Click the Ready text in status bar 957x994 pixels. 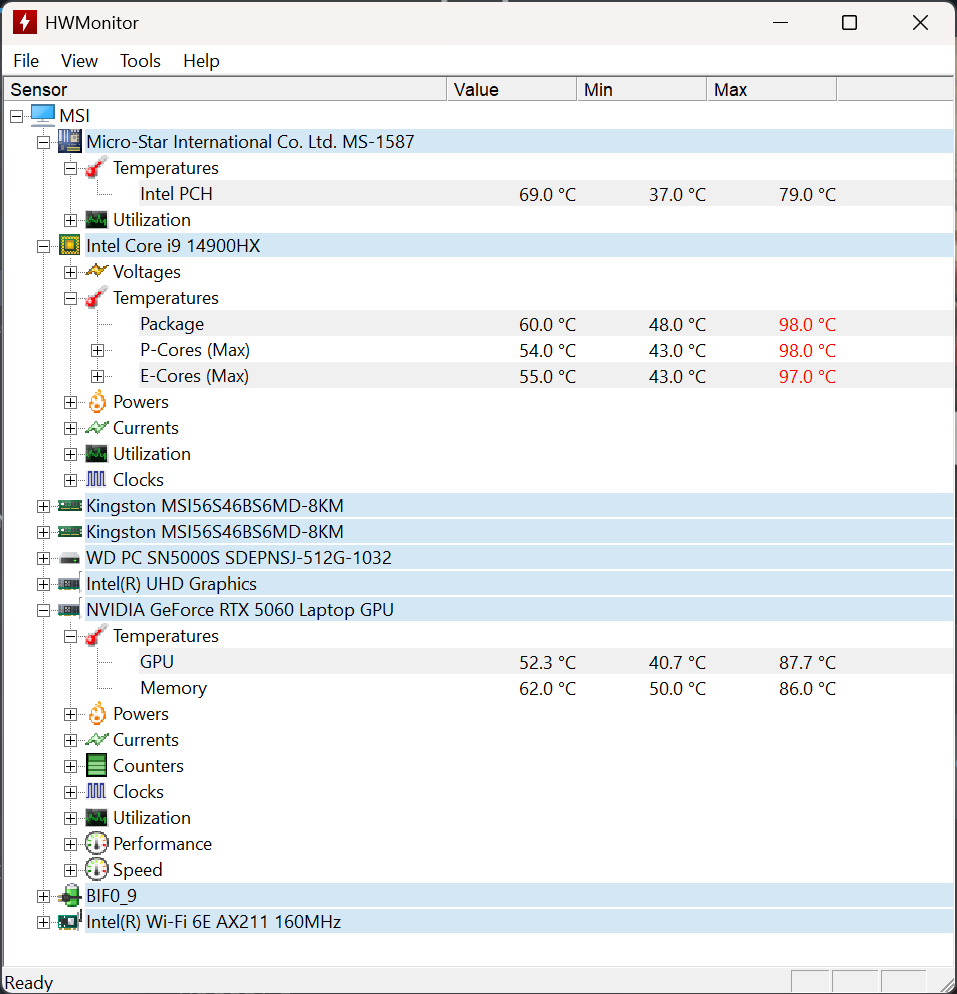pyautogui.click(x=29, y=983)
